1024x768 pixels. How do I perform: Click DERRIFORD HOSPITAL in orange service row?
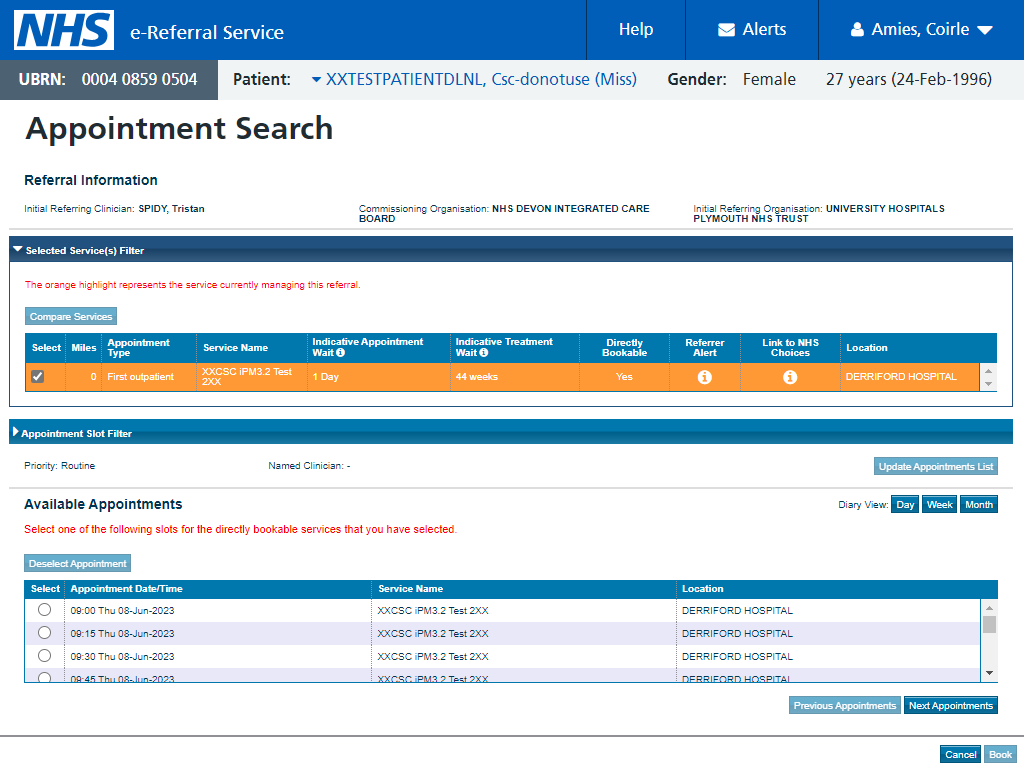pyautogui.click(x=901, y=377)
